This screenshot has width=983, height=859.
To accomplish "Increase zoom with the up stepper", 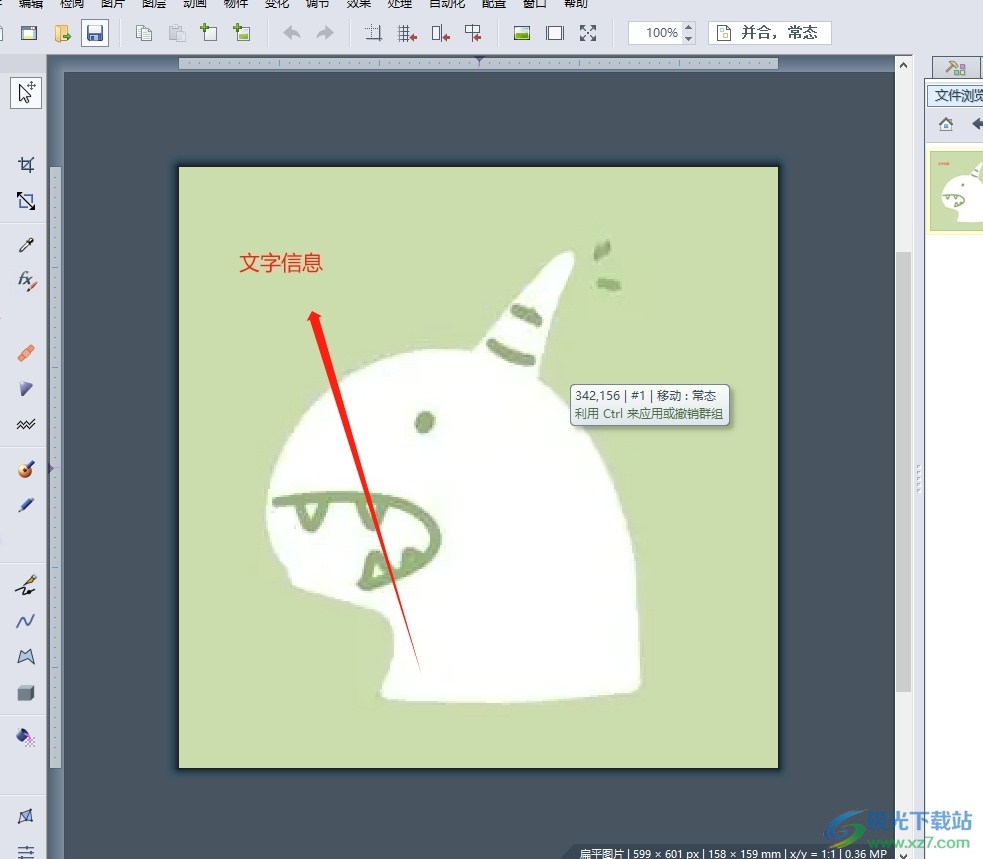I will (688, 27).
